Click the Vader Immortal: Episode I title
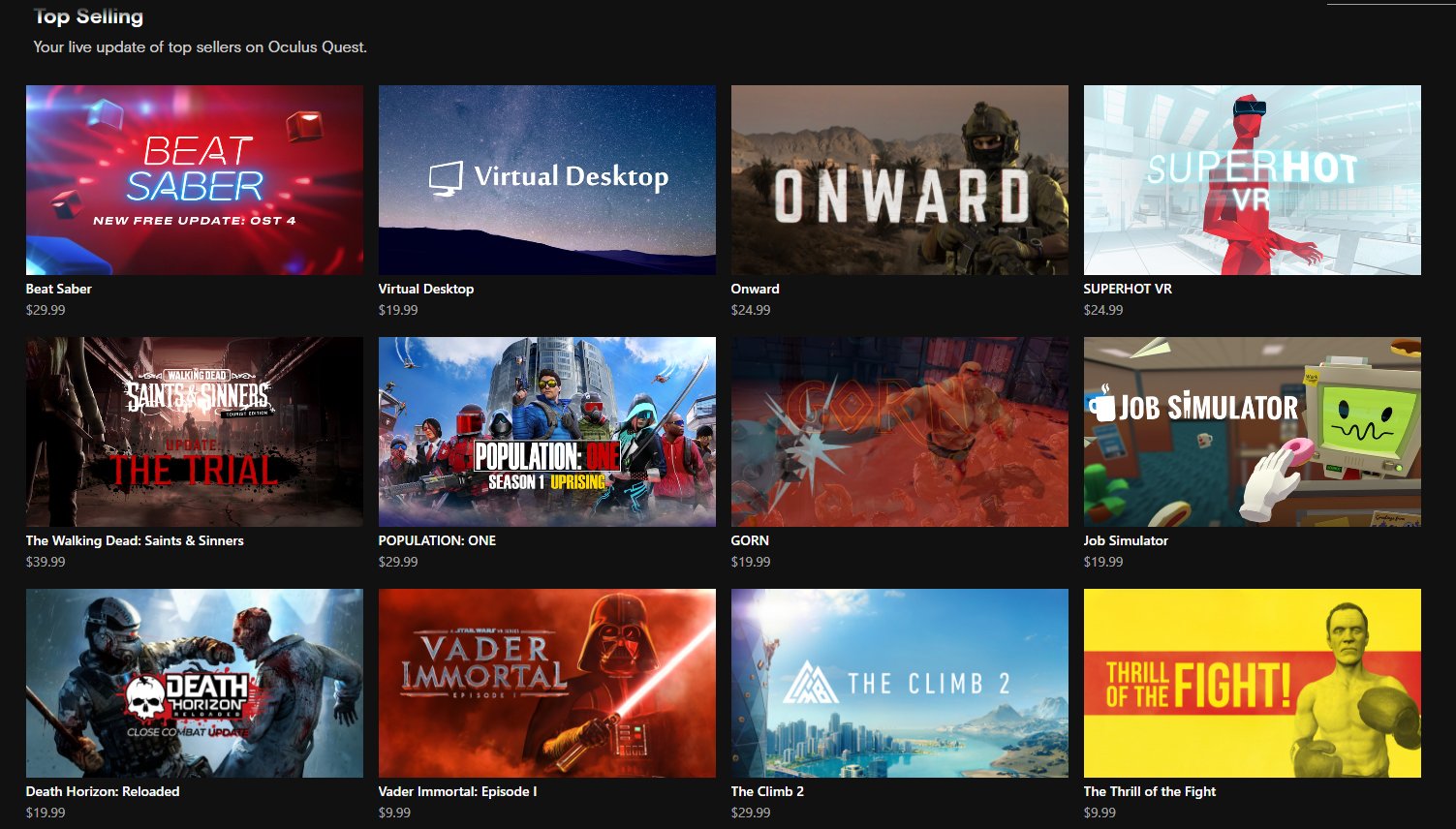1456x829 pixels. point(457,791)
